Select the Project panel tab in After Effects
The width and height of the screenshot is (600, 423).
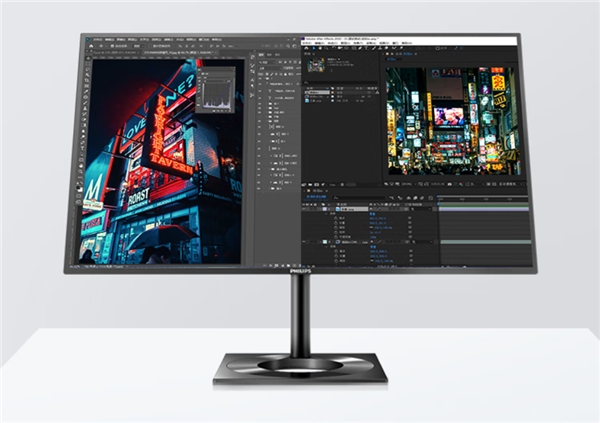click(x=308, y=54)
